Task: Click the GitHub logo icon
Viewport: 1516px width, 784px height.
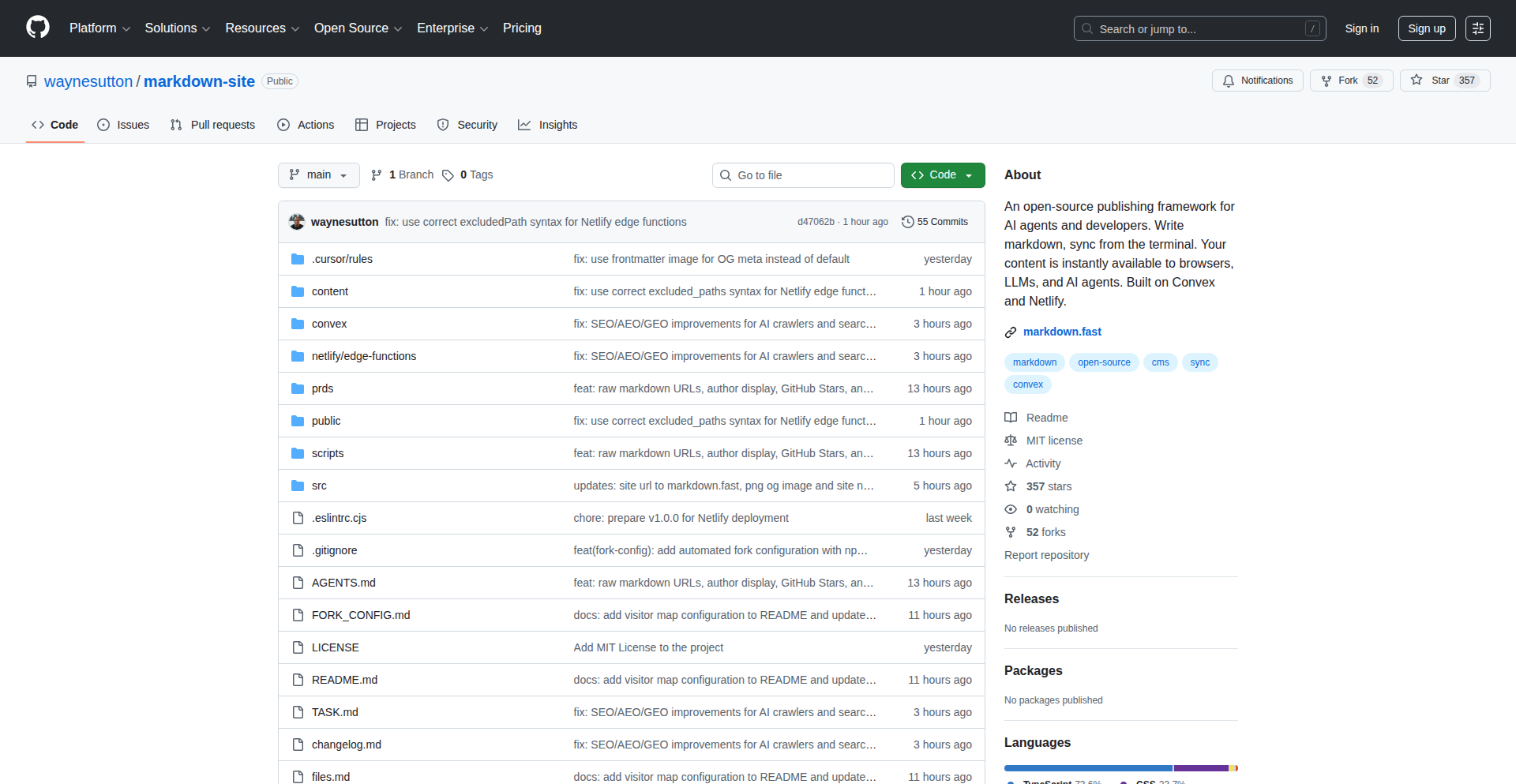Action: pyautogui.click(x=38, y=28)
